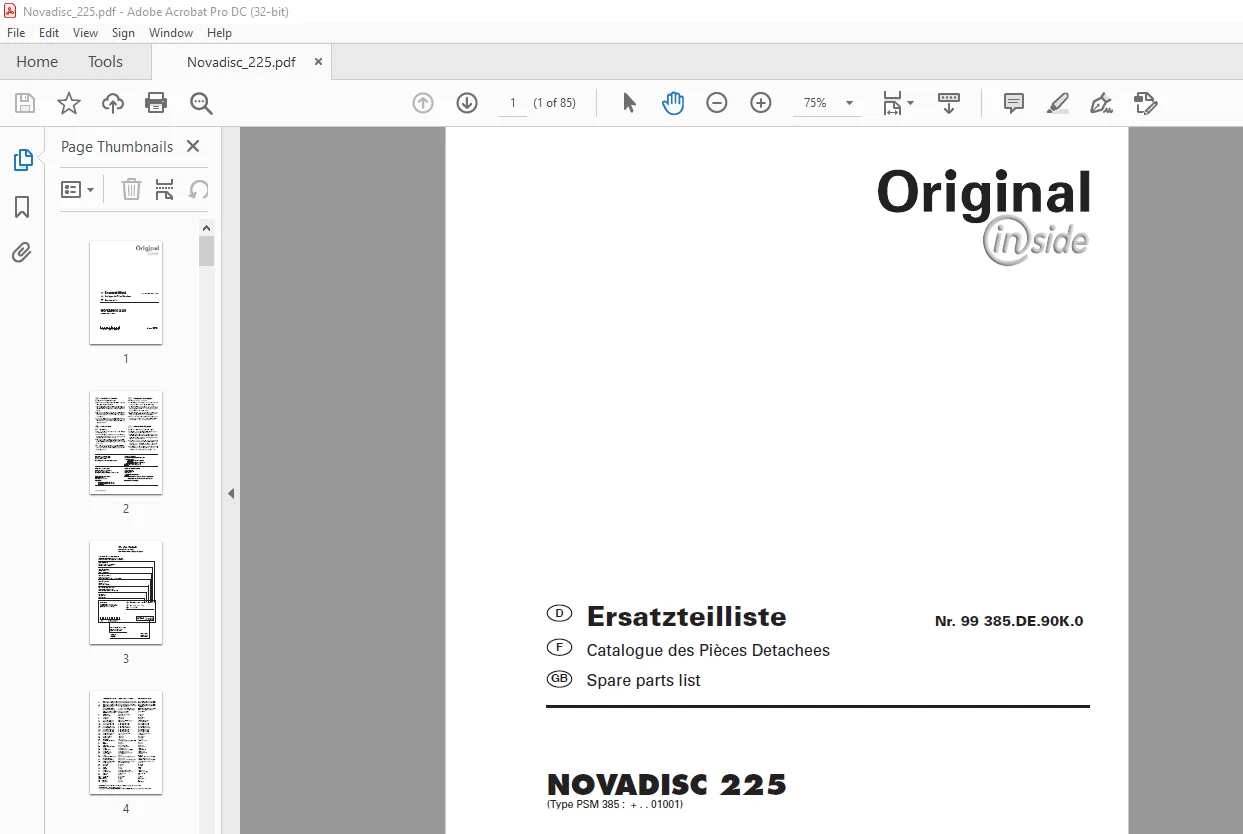Open the Attachments paperclip panel

(x=22, y=252)
